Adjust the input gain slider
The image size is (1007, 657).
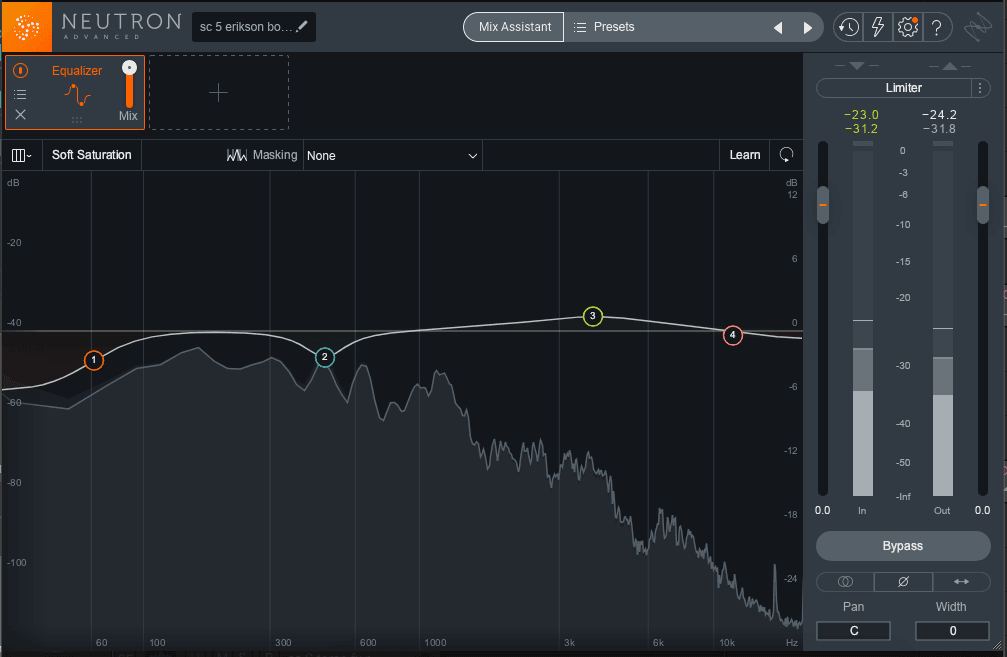pyautogui.click(x=823, y=205)
